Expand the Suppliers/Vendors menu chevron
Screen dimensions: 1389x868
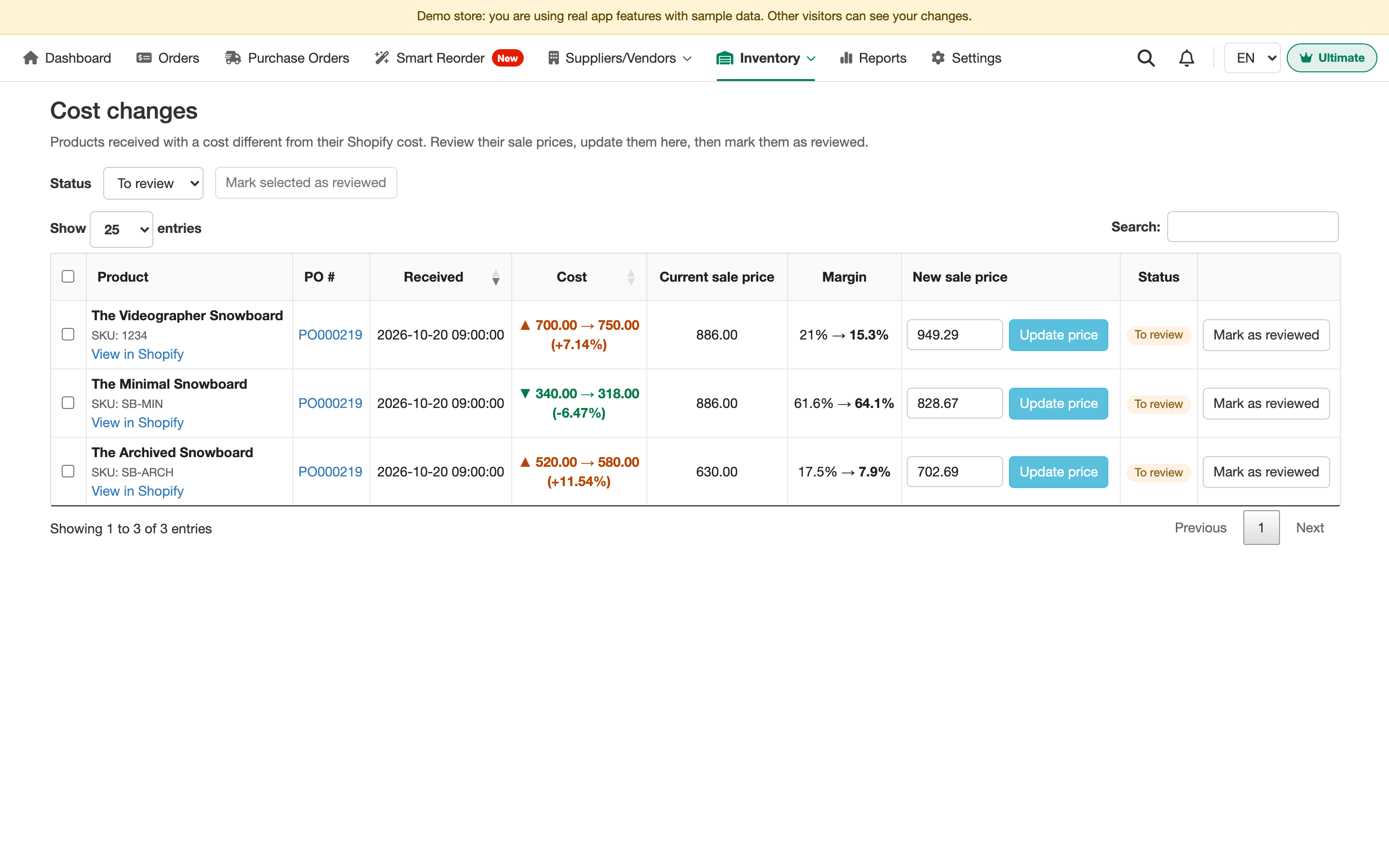pos(687,58)
